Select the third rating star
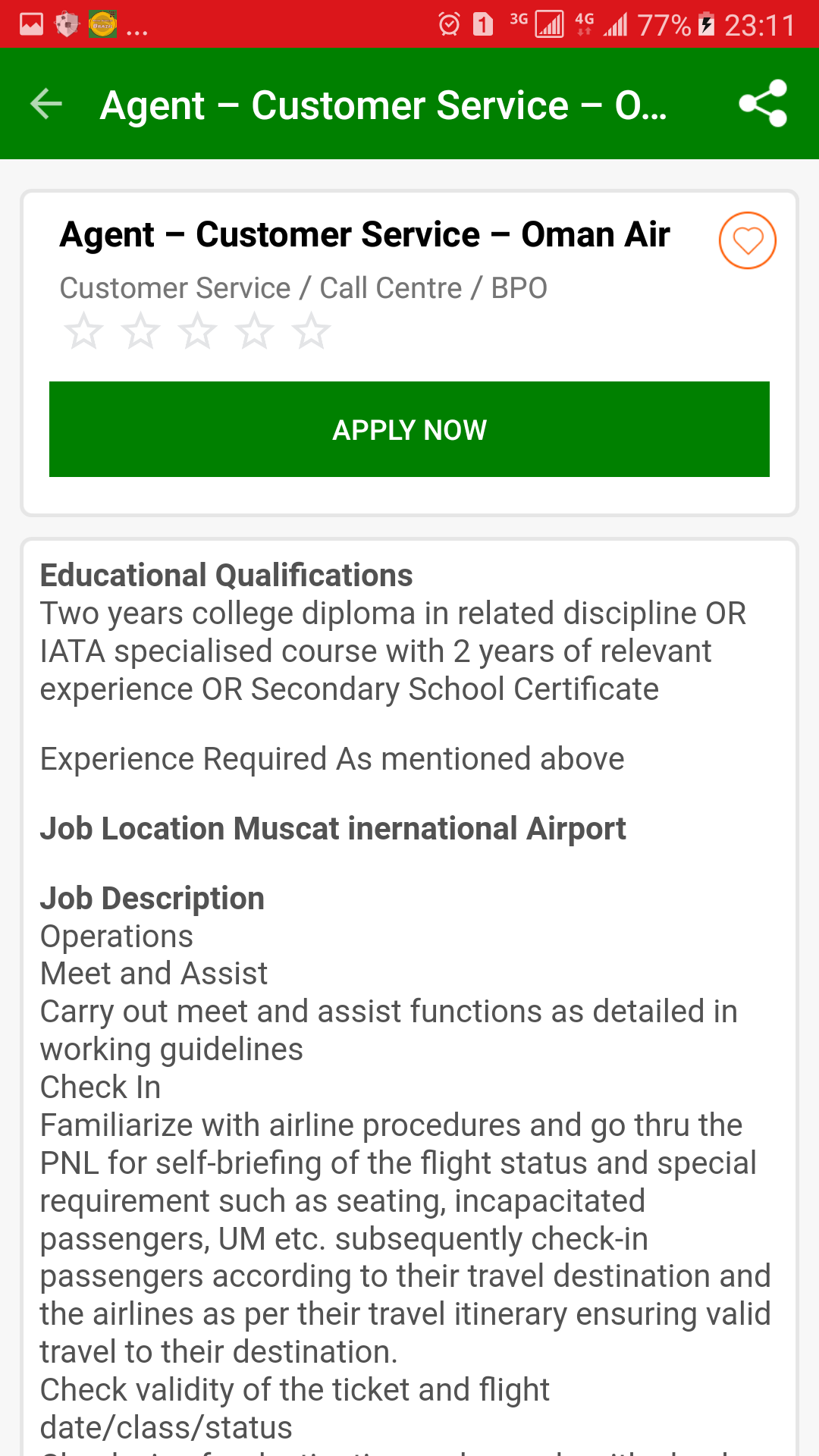The image size is (819, 1456). click(197, 331)
